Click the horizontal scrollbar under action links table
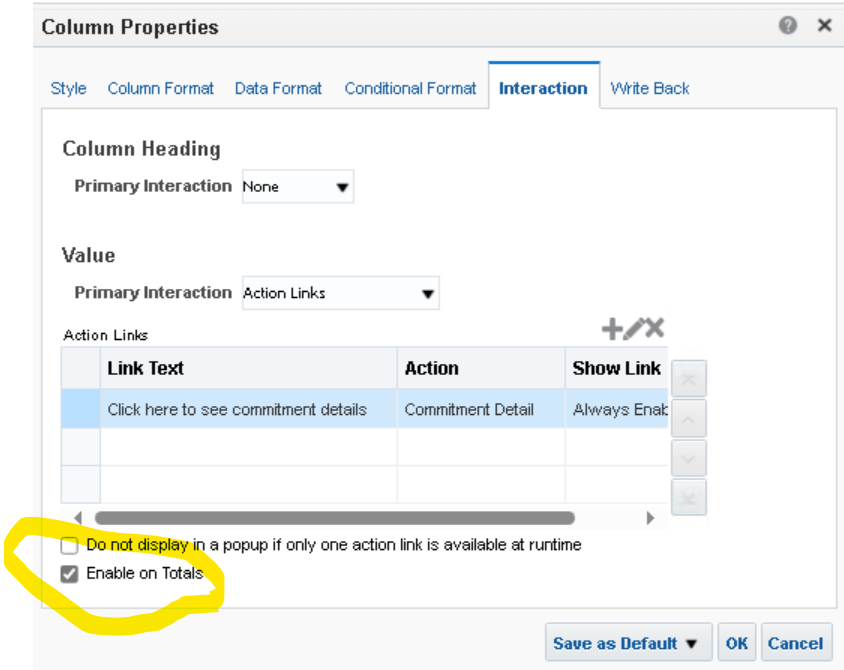Image resolution: width=844 pixels, height=670 pixels. pos(335,518)
